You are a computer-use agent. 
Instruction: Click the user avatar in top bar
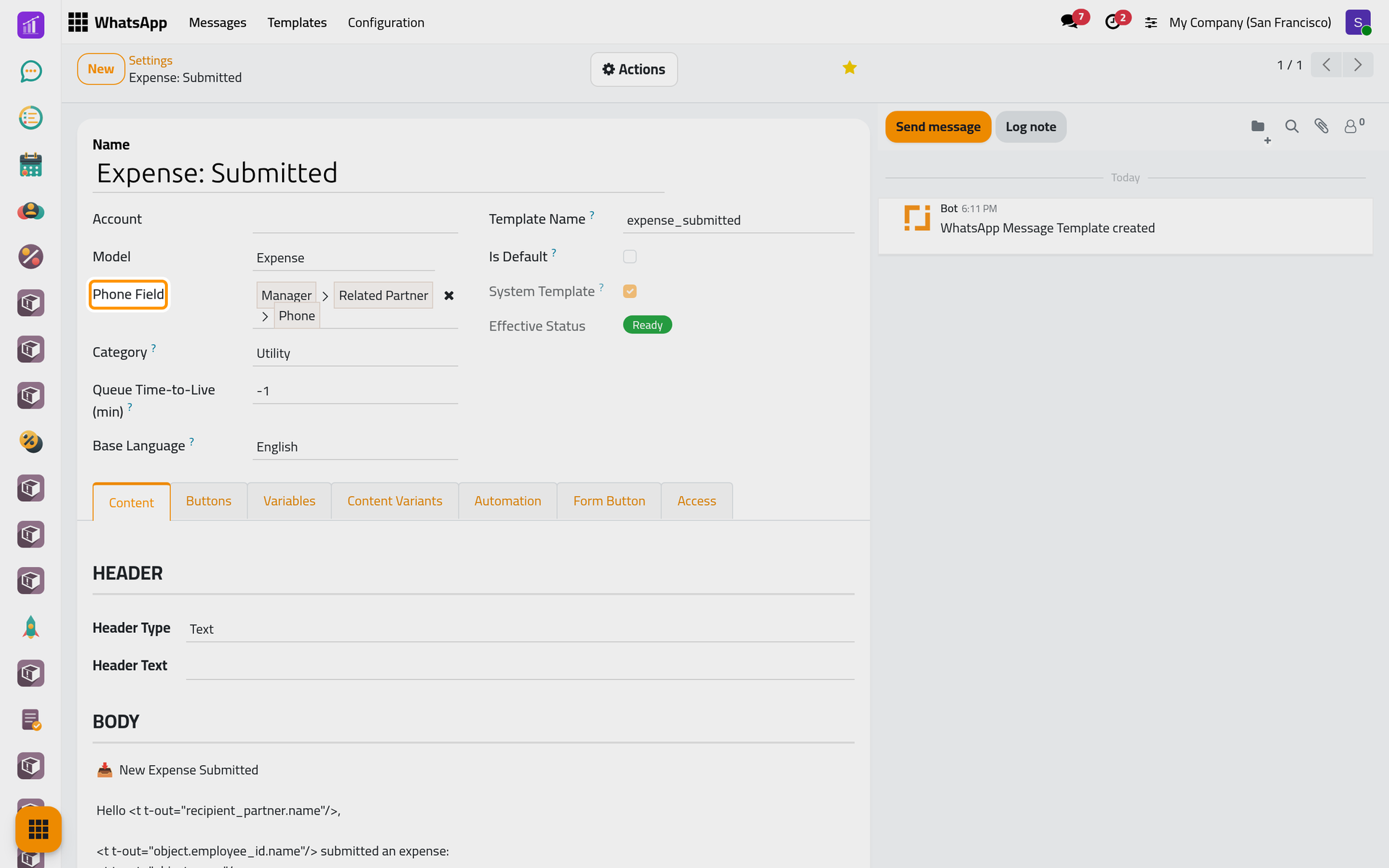(x=1358, y=22)
